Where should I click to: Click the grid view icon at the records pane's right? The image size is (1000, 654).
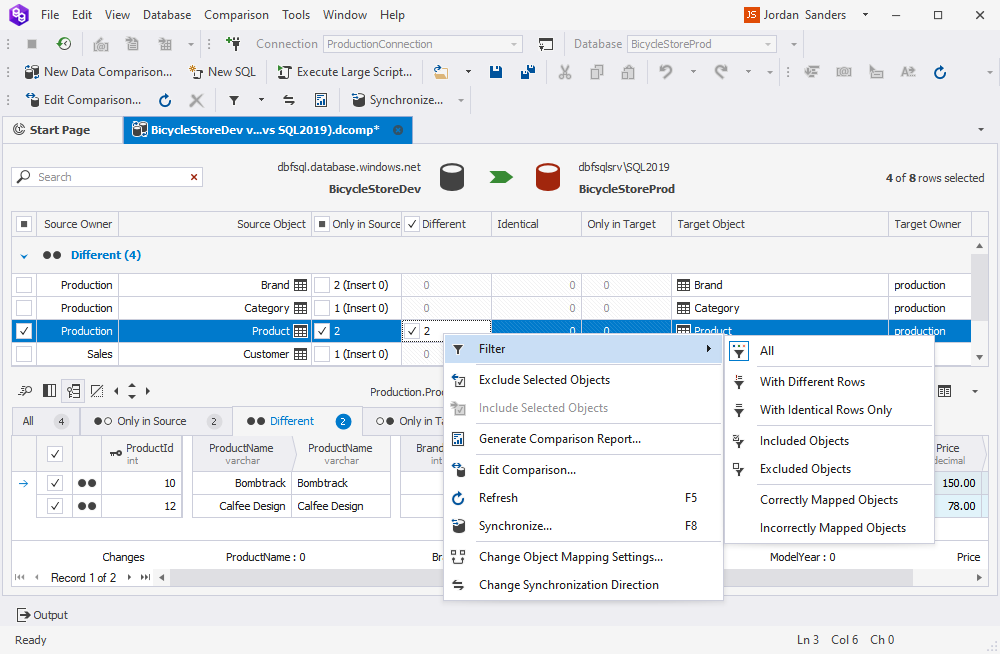pyautogui.click(x=945, y=391)
